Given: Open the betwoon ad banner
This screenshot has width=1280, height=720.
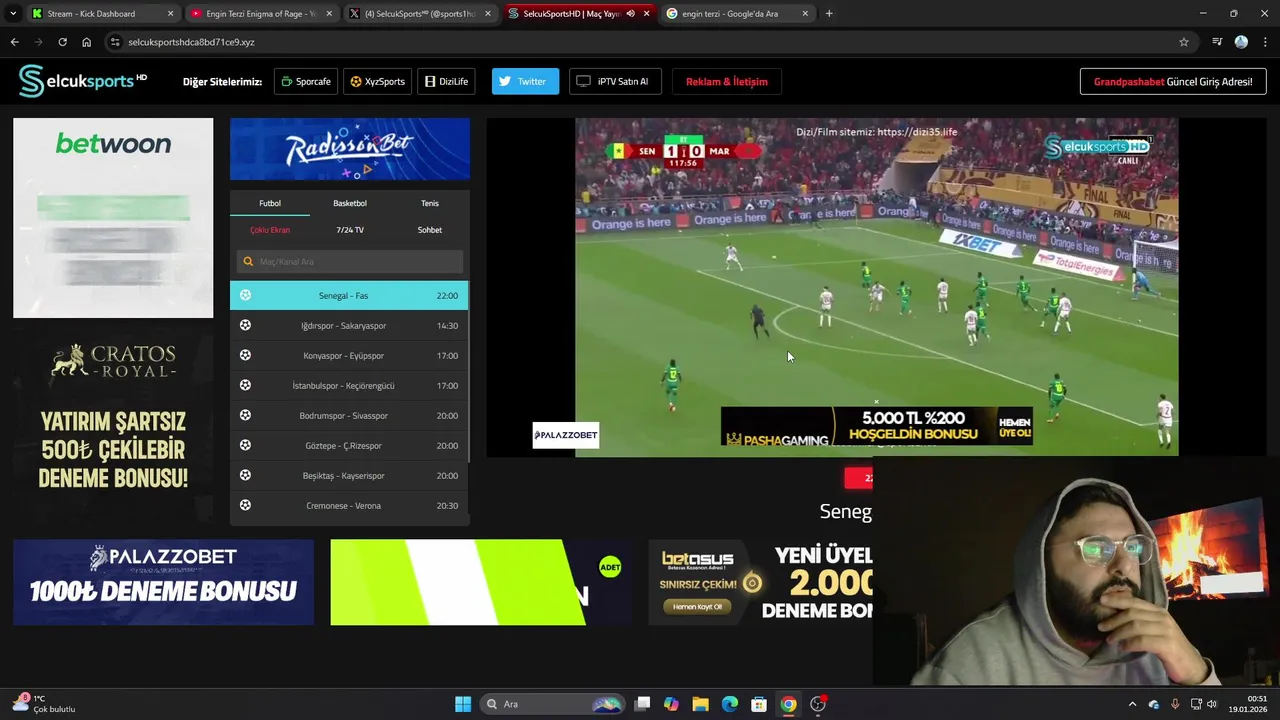Looking at the screenshot, I should (x=113, y=218).
